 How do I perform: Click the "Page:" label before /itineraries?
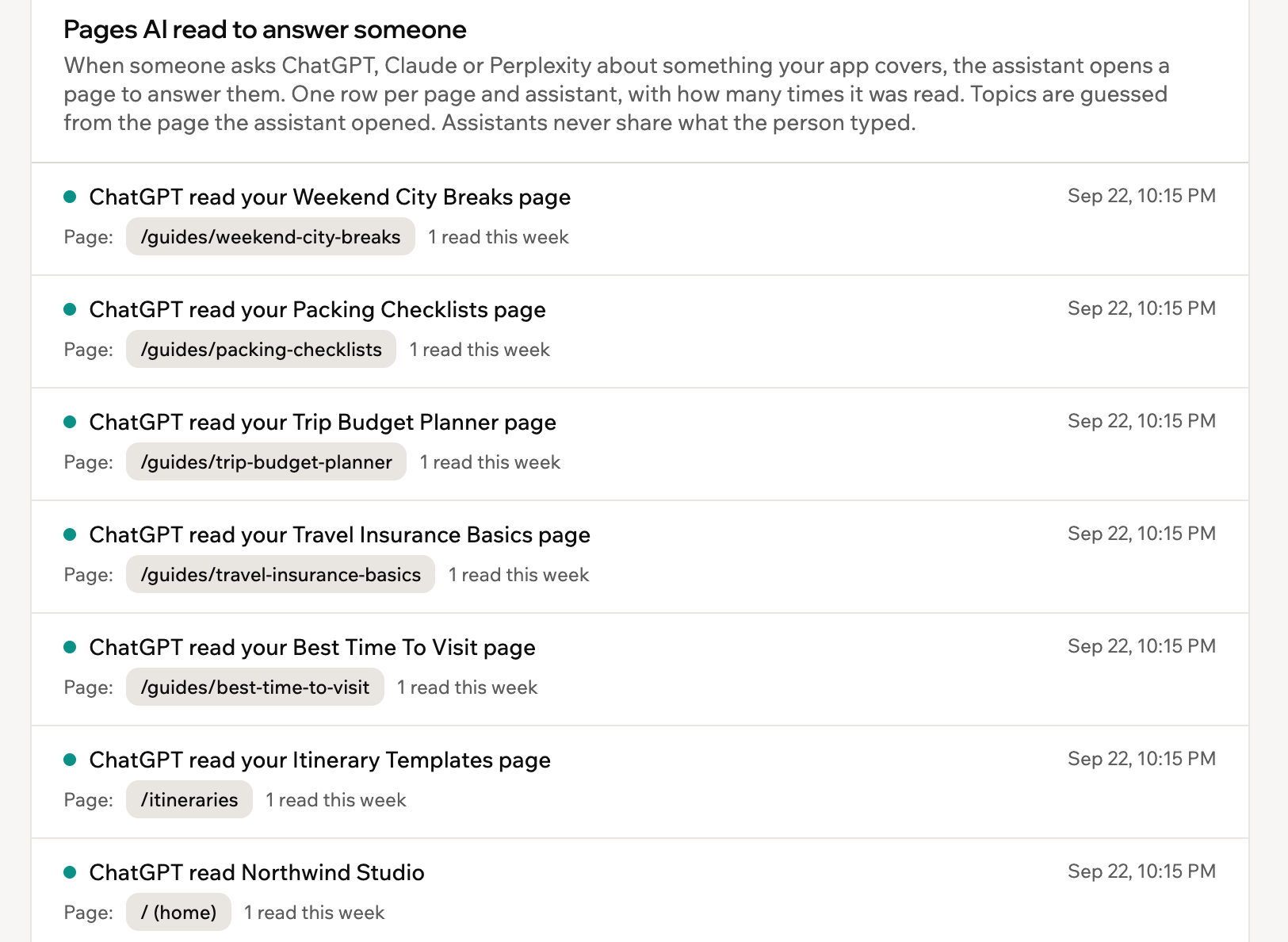[89, 800]
